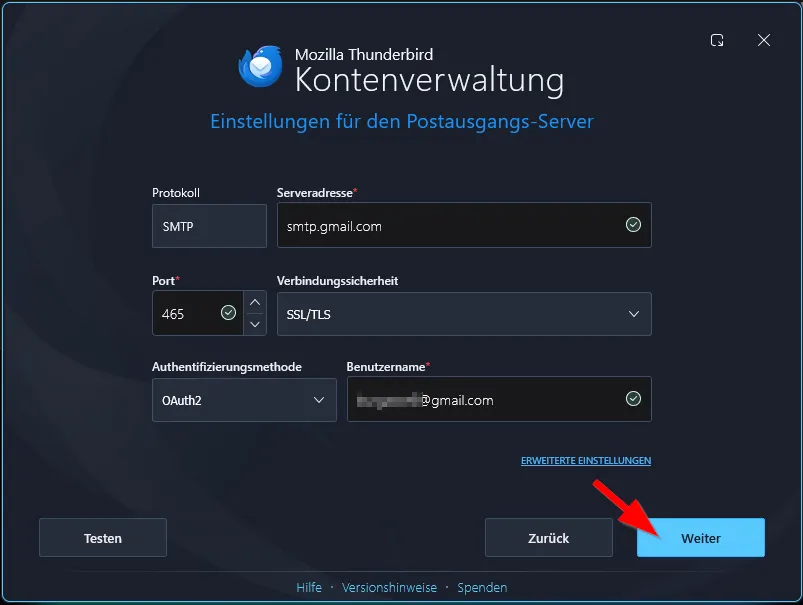This screenshot has height=605, width=803.
Task: Click the Thunderbird logo icon
Action: (x=261, y=66)
